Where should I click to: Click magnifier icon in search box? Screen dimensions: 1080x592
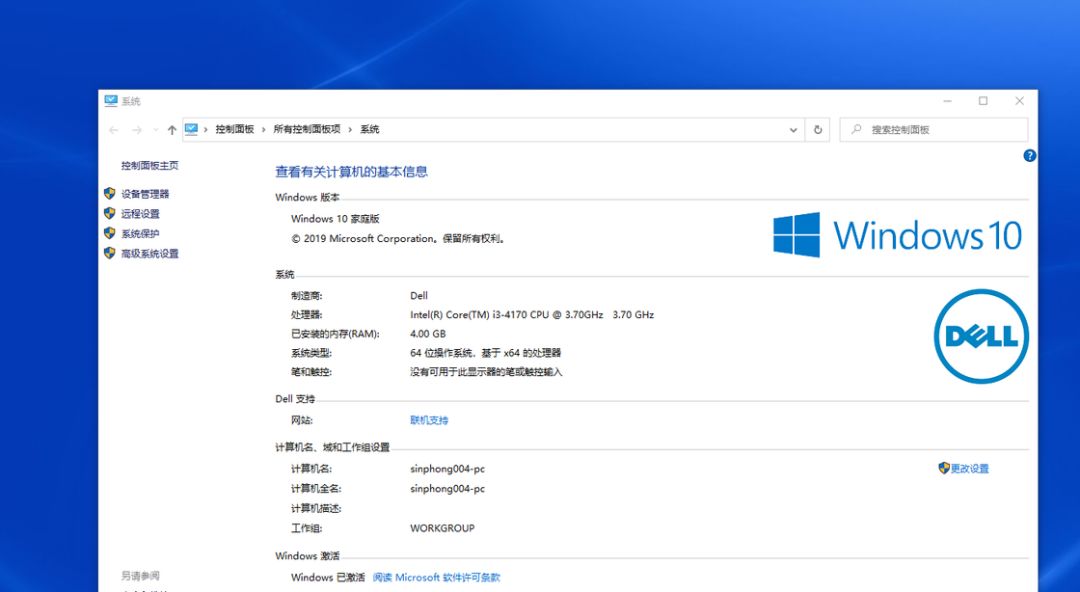pyautogui.click(x=856, y=129)
